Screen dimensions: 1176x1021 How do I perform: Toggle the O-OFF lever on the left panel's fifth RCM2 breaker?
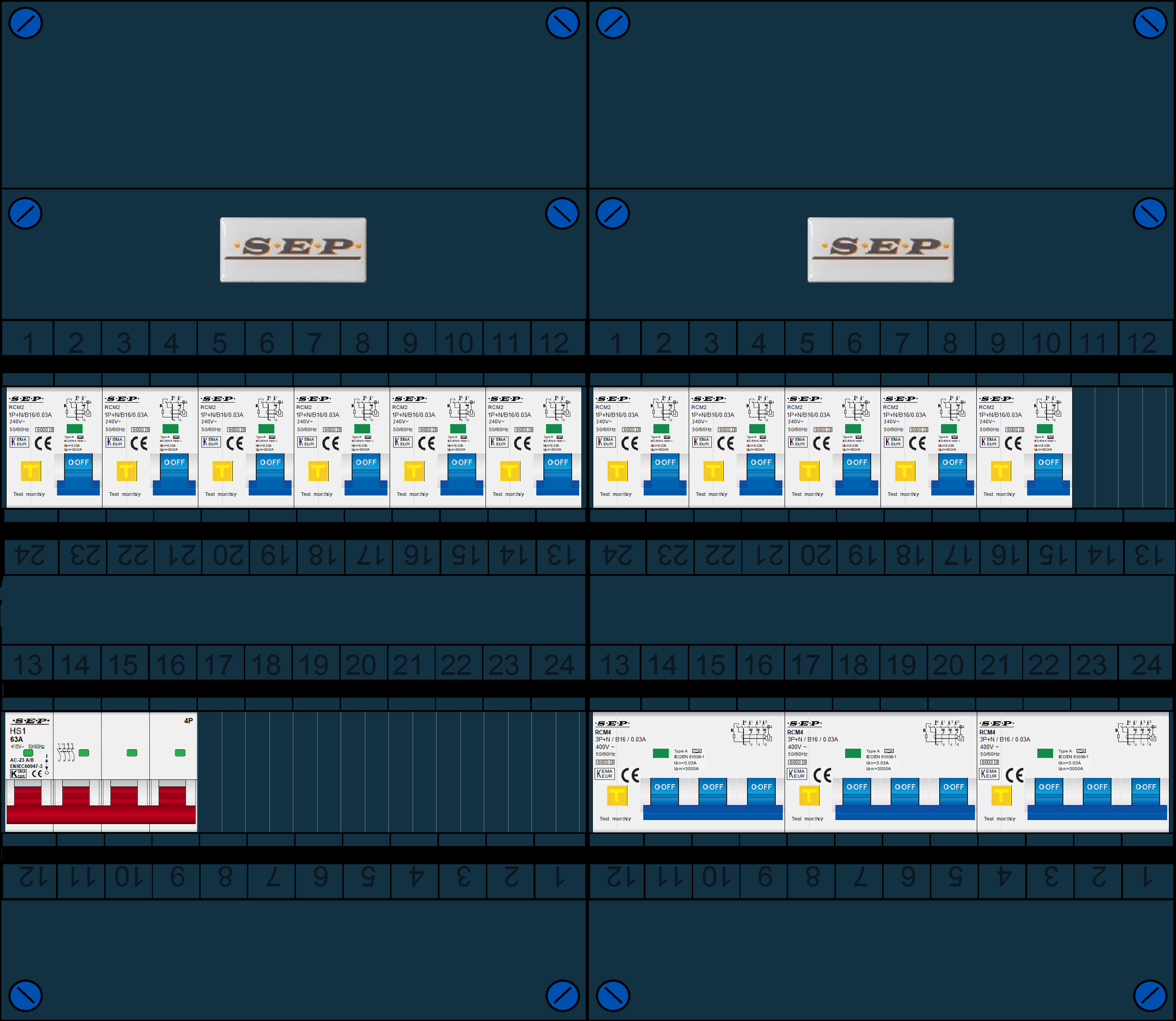tap(462, 474)
